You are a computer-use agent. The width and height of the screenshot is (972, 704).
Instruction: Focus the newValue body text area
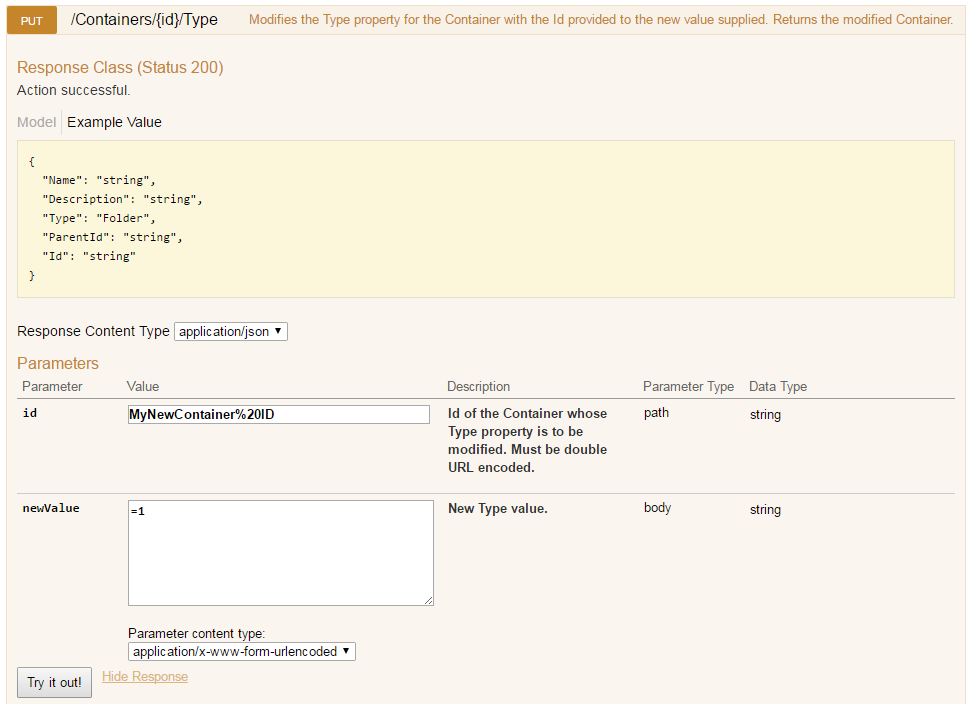click(x=281, y=553)
